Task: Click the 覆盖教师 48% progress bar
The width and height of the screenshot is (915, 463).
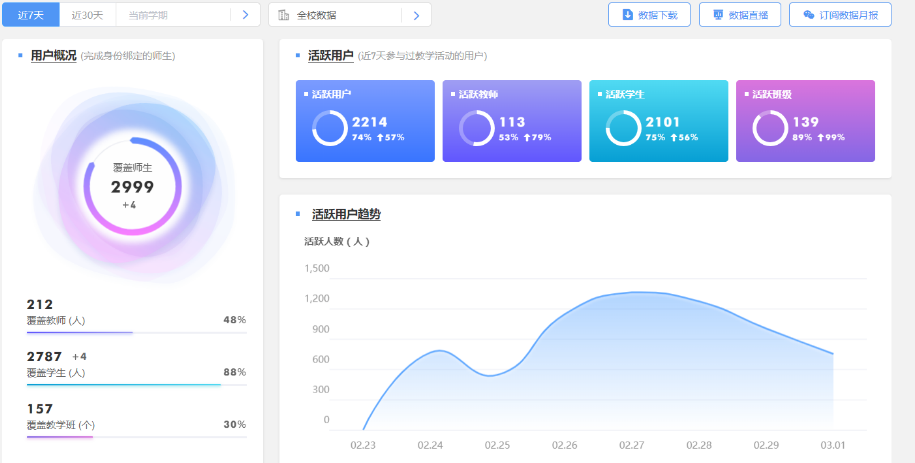Action: pyautogui.click(x=136, y=332)
